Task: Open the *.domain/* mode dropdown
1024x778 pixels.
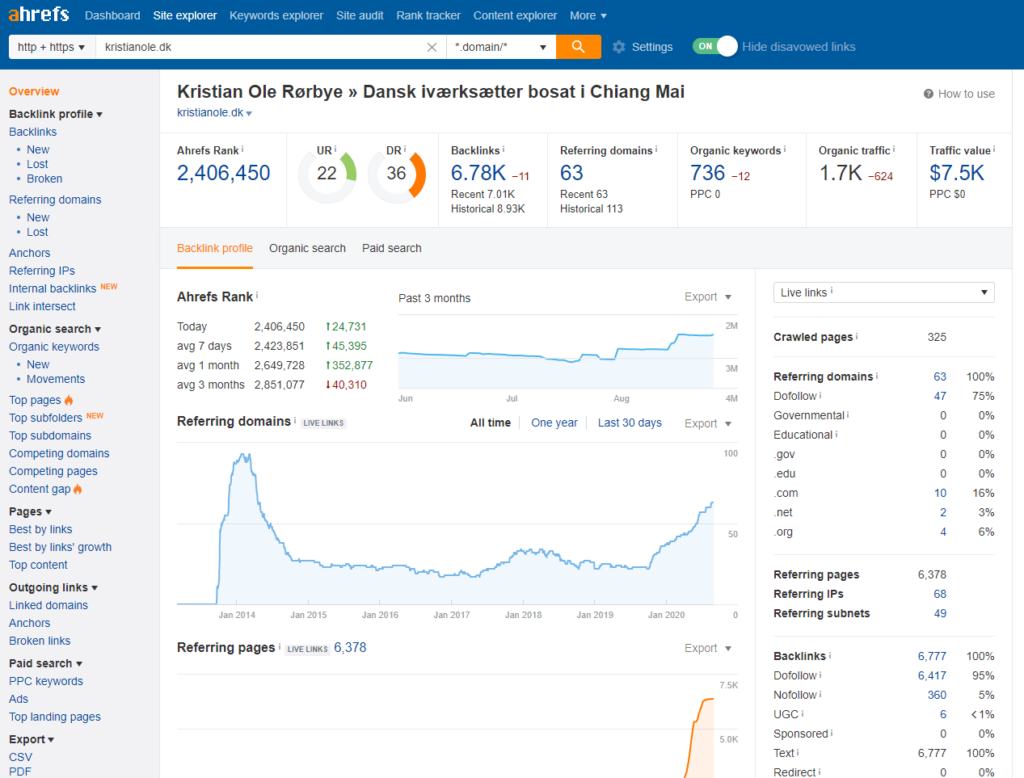Action: pyautogui.click(x=501, y=47)
